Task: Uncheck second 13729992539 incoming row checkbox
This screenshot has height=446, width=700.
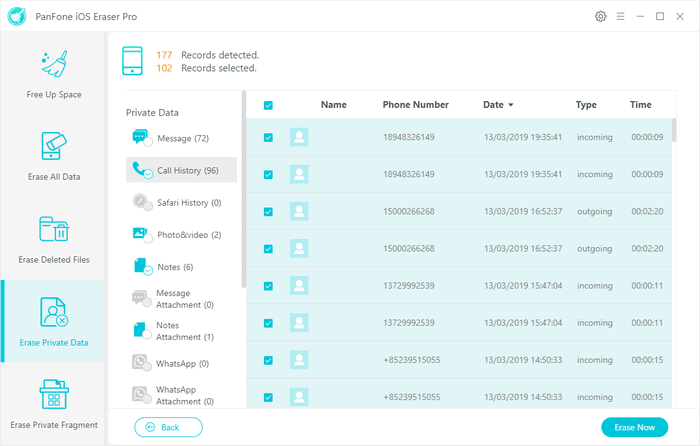Action: pyautogui.click(x=268, y=323)
